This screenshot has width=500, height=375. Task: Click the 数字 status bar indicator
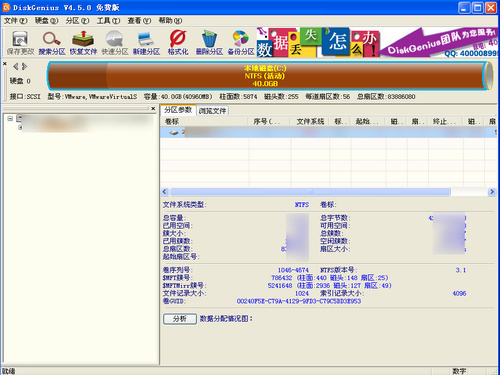click(459, 371)
